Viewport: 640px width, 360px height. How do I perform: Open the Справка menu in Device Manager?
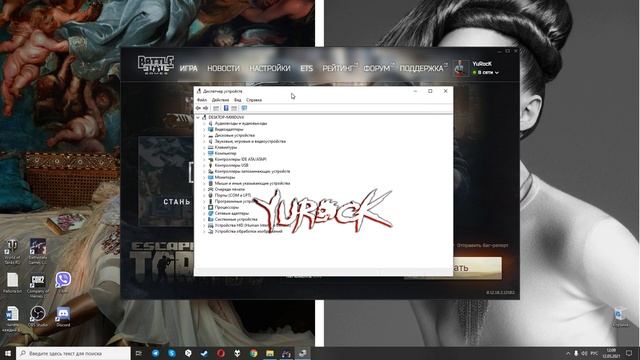coord(254,100)
